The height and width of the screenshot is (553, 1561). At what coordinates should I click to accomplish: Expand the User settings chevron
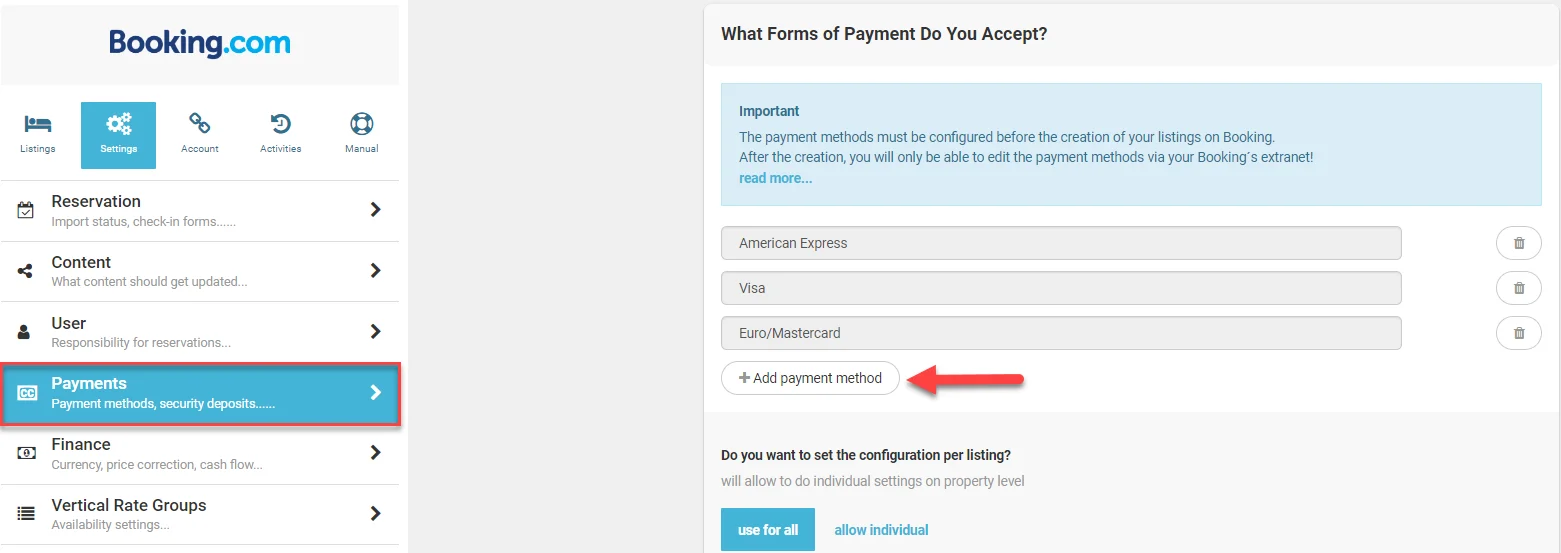pos(375,331)
